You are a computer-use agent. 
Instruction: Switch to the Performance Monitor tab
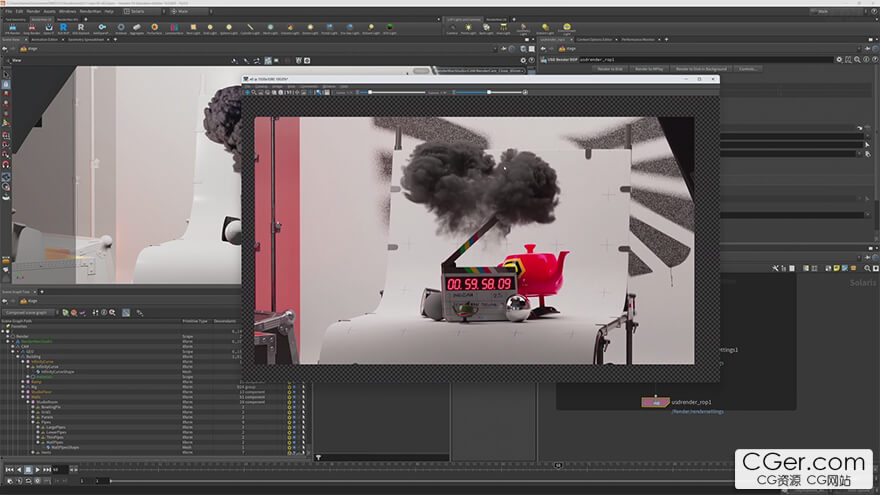(638, 40)
